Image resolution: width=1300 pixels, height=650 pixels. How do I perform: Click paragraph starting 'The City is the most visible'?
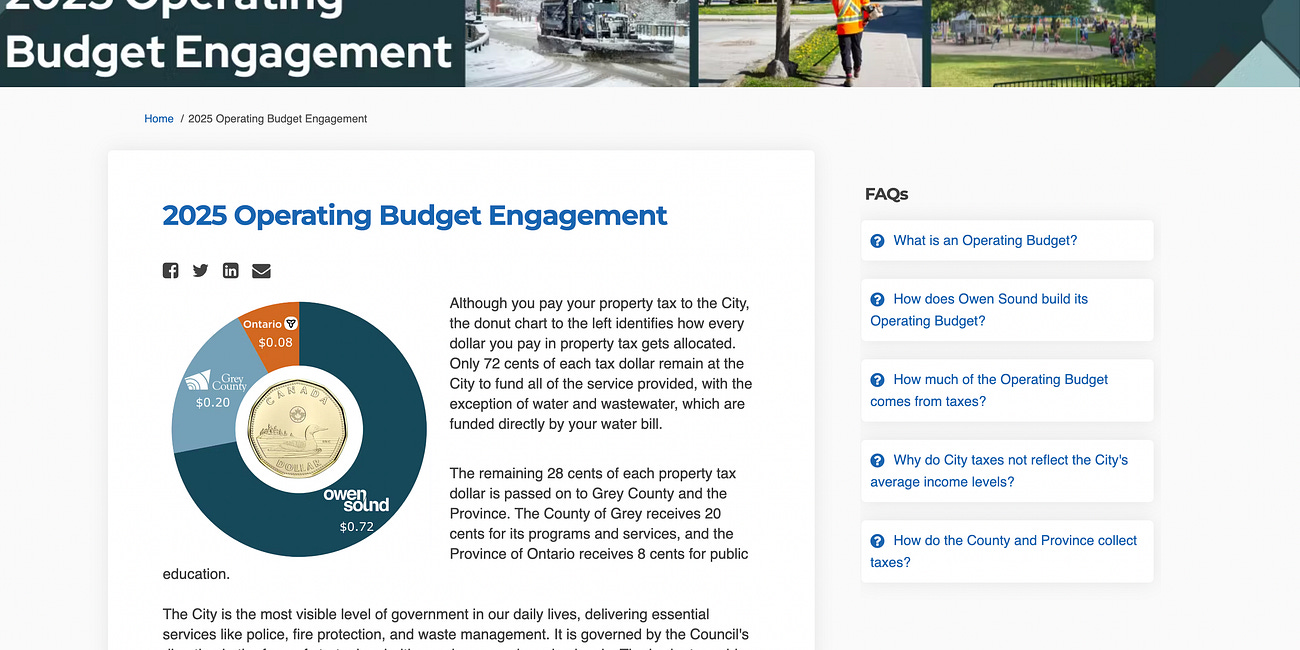[x=457, y=628]
